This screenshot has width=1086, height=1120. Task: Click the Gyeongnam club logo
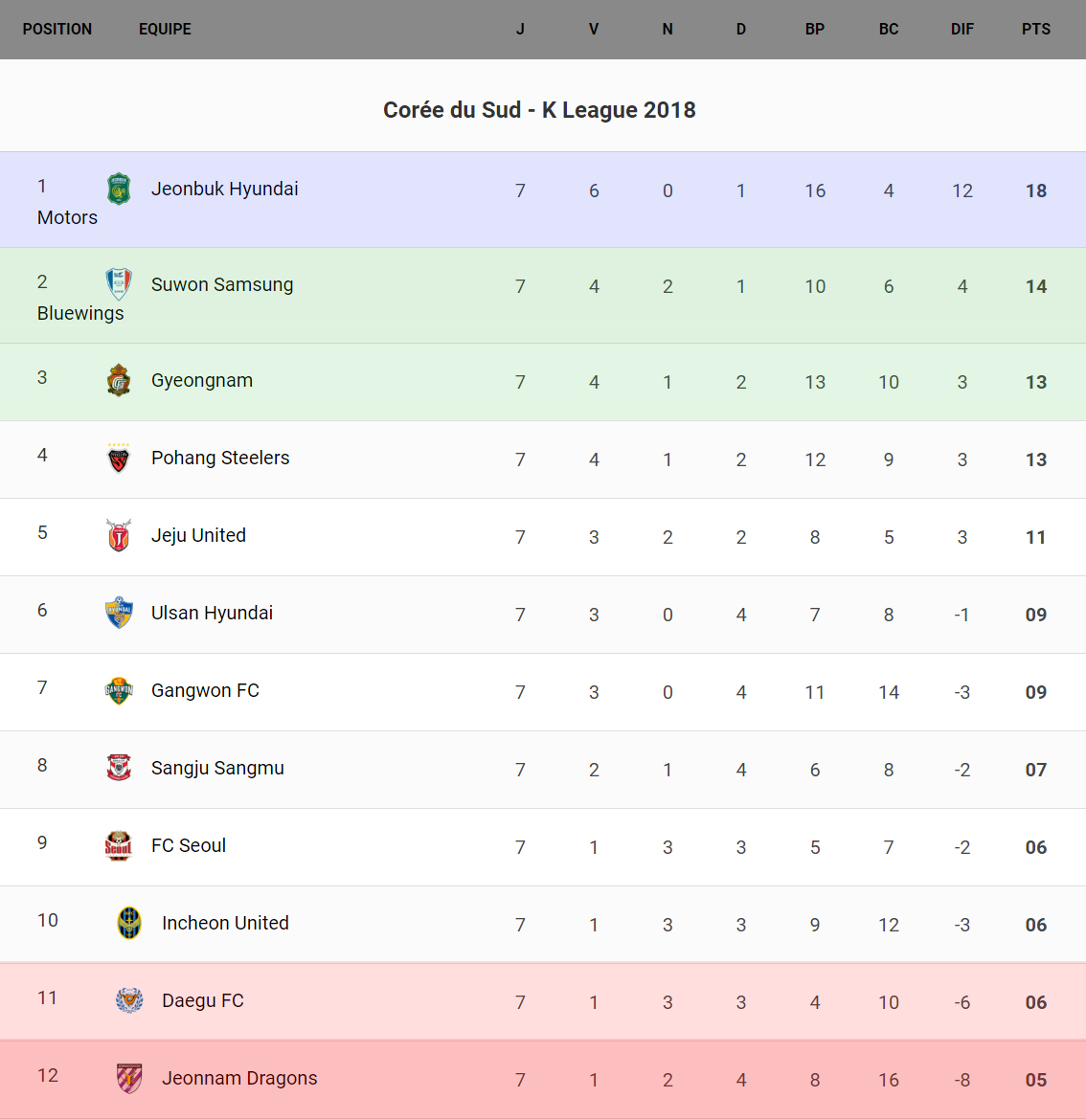tap(119, 381)
